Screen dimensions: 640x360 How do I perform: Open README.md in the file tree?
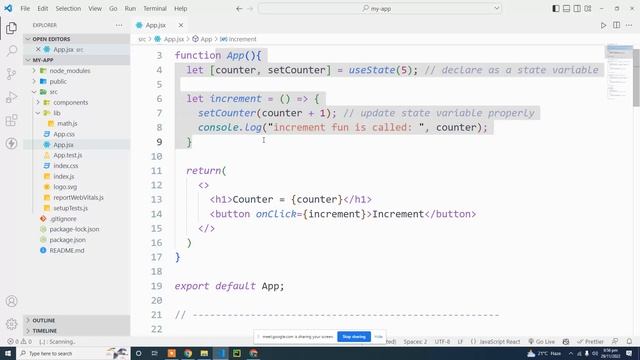click(x=67, y=251)
